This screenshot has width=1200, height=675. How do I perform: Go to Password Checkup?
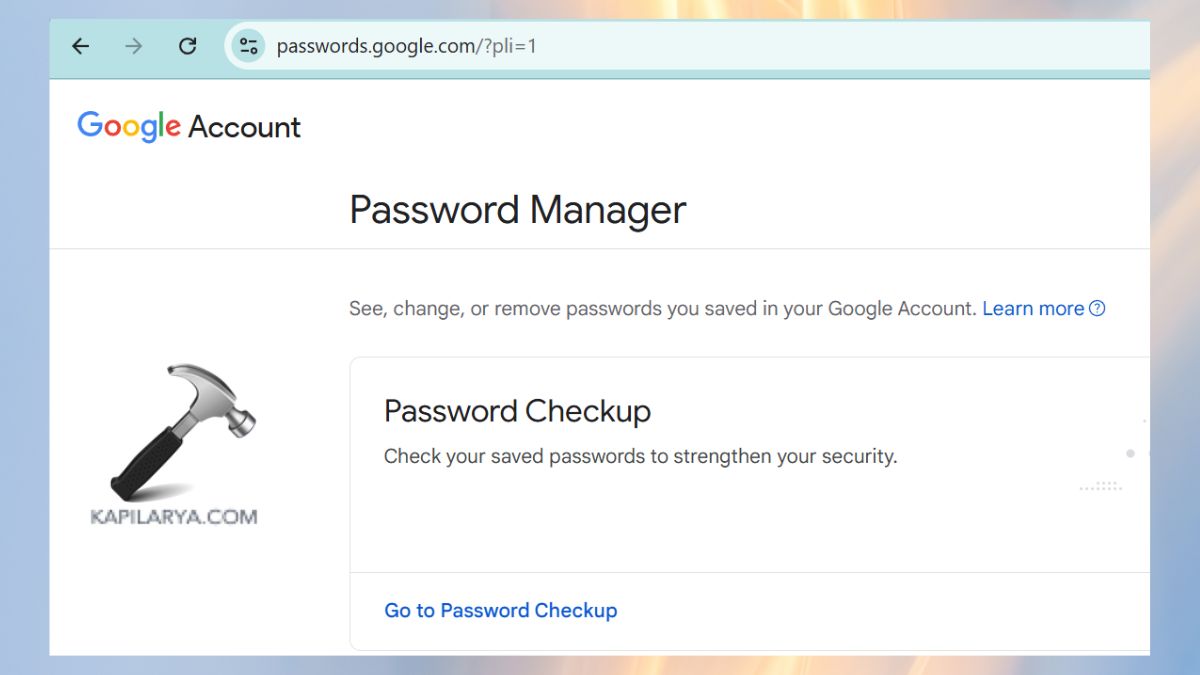click(x=500, y=610)
